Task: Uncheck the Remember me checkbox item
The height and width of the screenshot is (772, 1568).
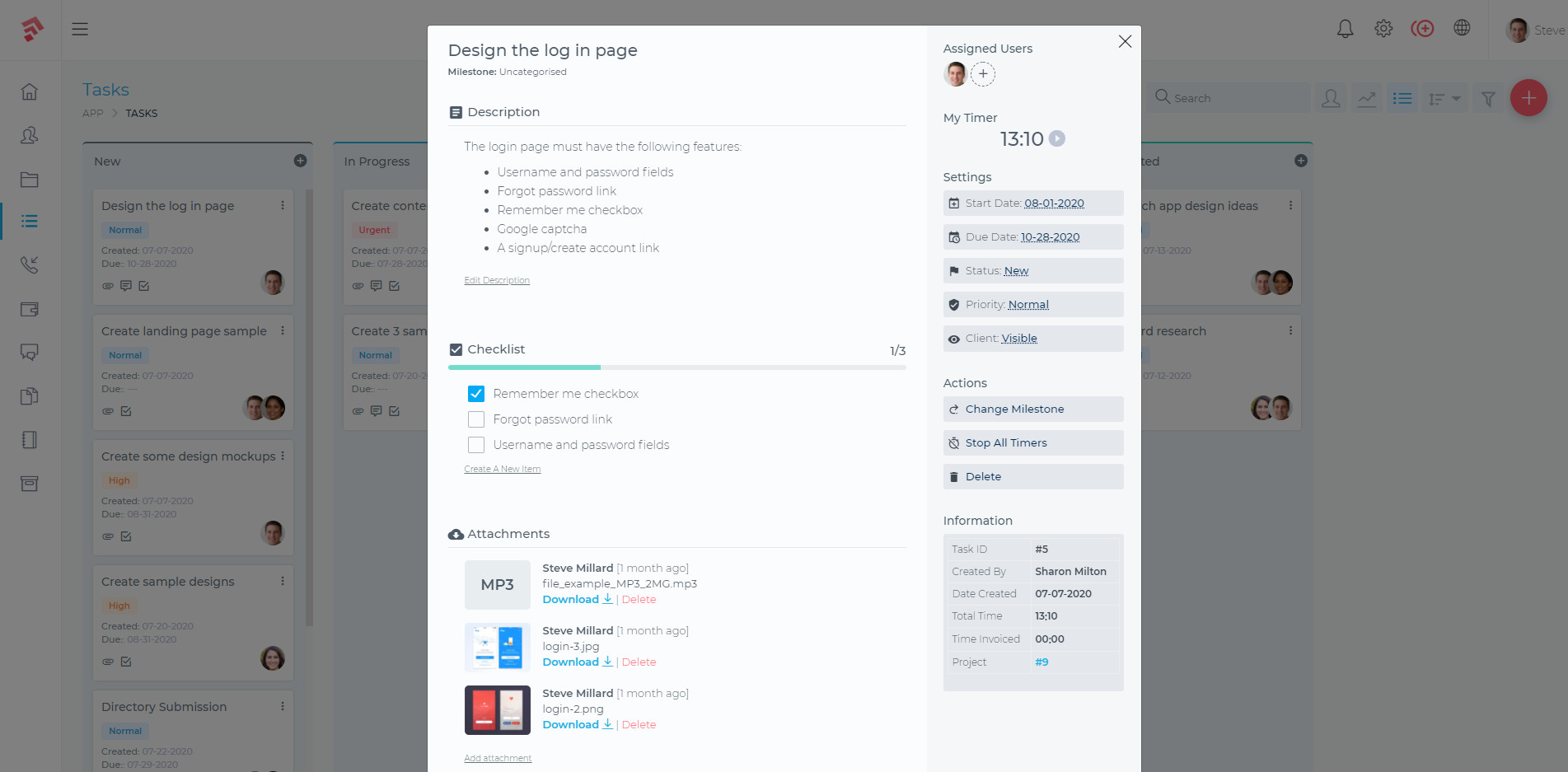Action: (x=476, y=393)
